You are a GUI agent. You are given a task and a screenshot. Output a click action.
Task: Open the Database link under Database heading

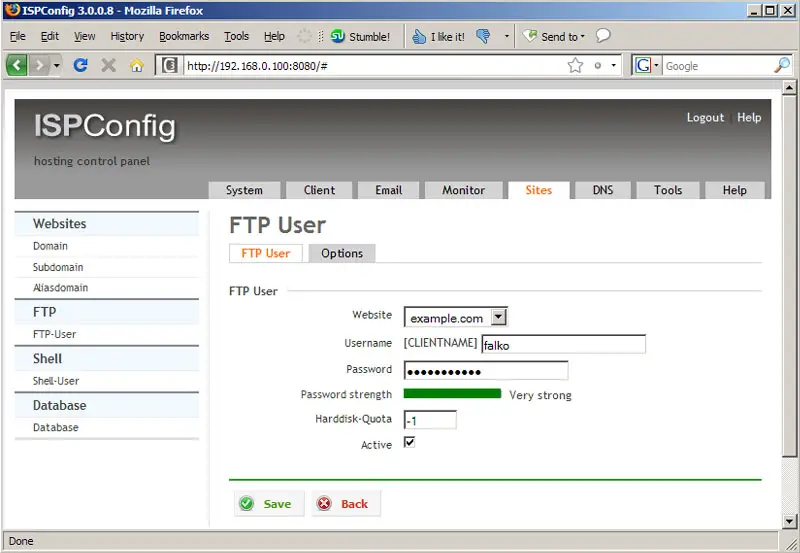click(x=56, y=428)
